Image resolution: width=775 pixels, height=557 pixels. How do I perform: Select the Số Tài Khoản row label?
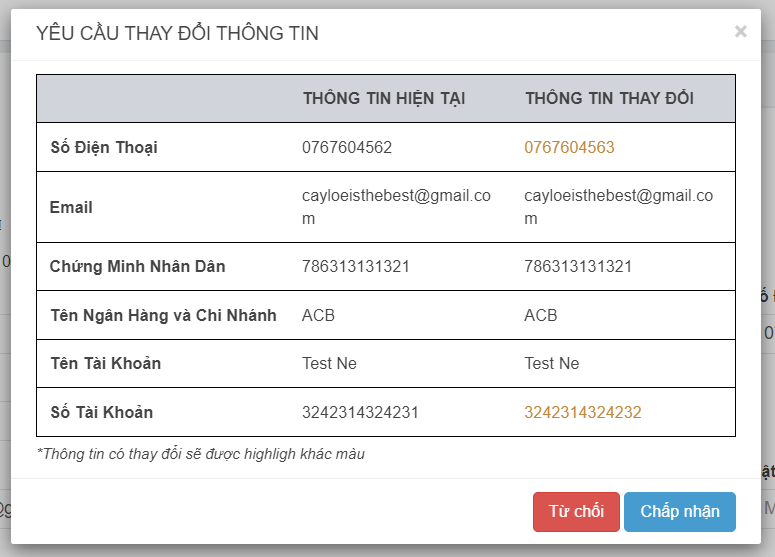tap(101, 412)
